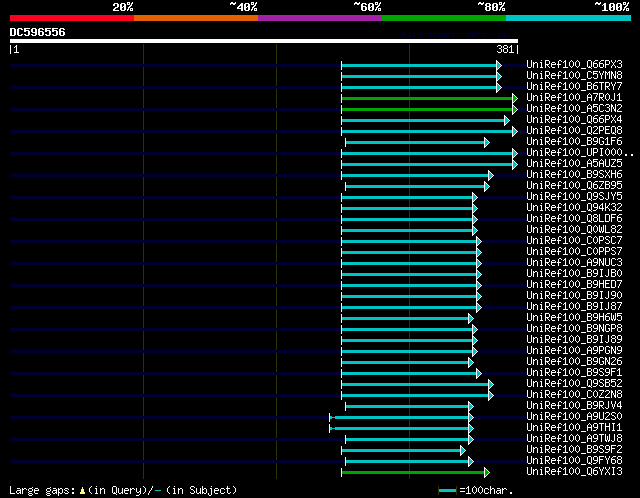The height and width of the screenshot is (498, 640).
Task: Click the red 20% identity legend segment
Action: [72, 18]
